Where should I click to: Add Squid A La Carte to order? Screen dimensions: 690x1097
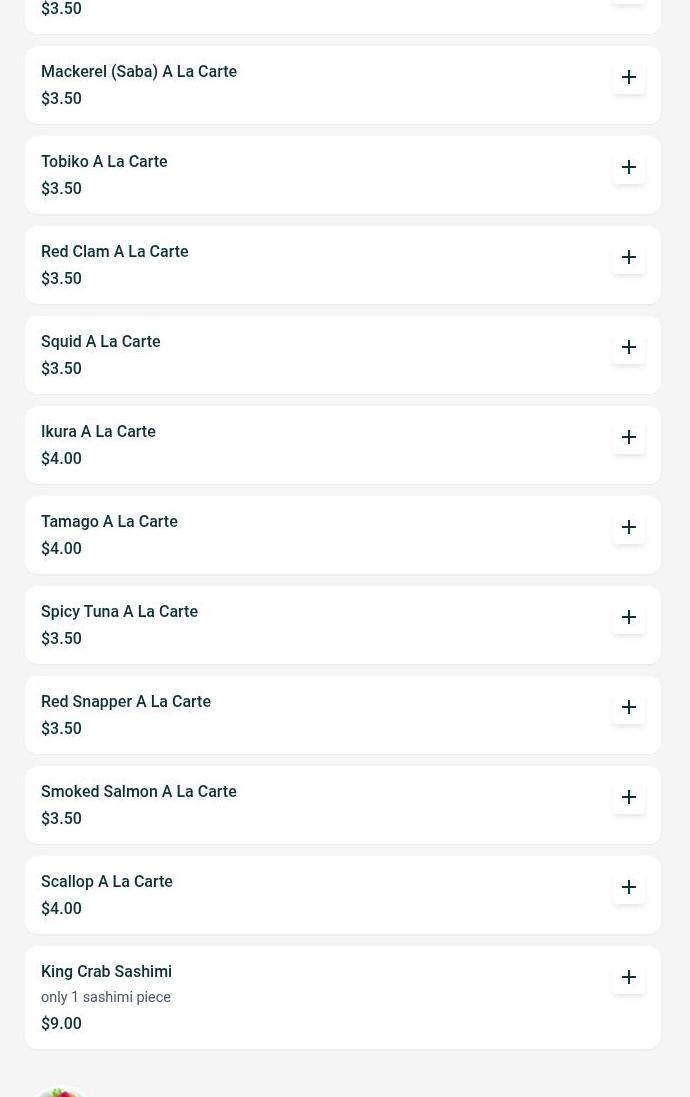coord(628,347)
